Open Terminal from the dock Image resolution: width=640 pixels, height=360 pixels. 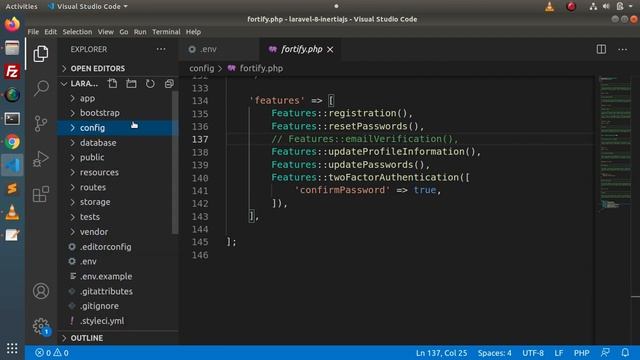12,119
